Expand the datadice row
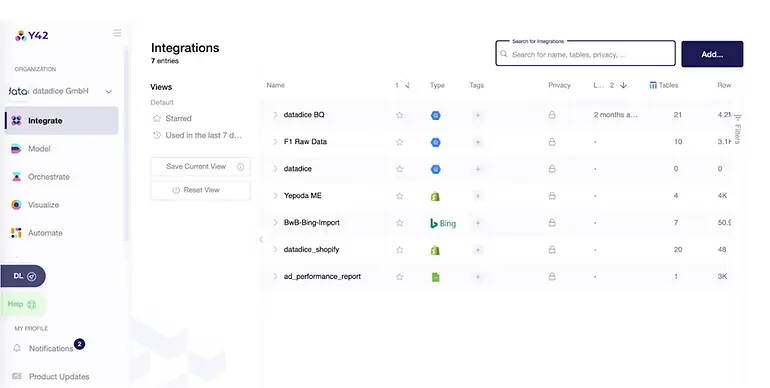This screenshot has width=770, height=388. pos(275,168)
